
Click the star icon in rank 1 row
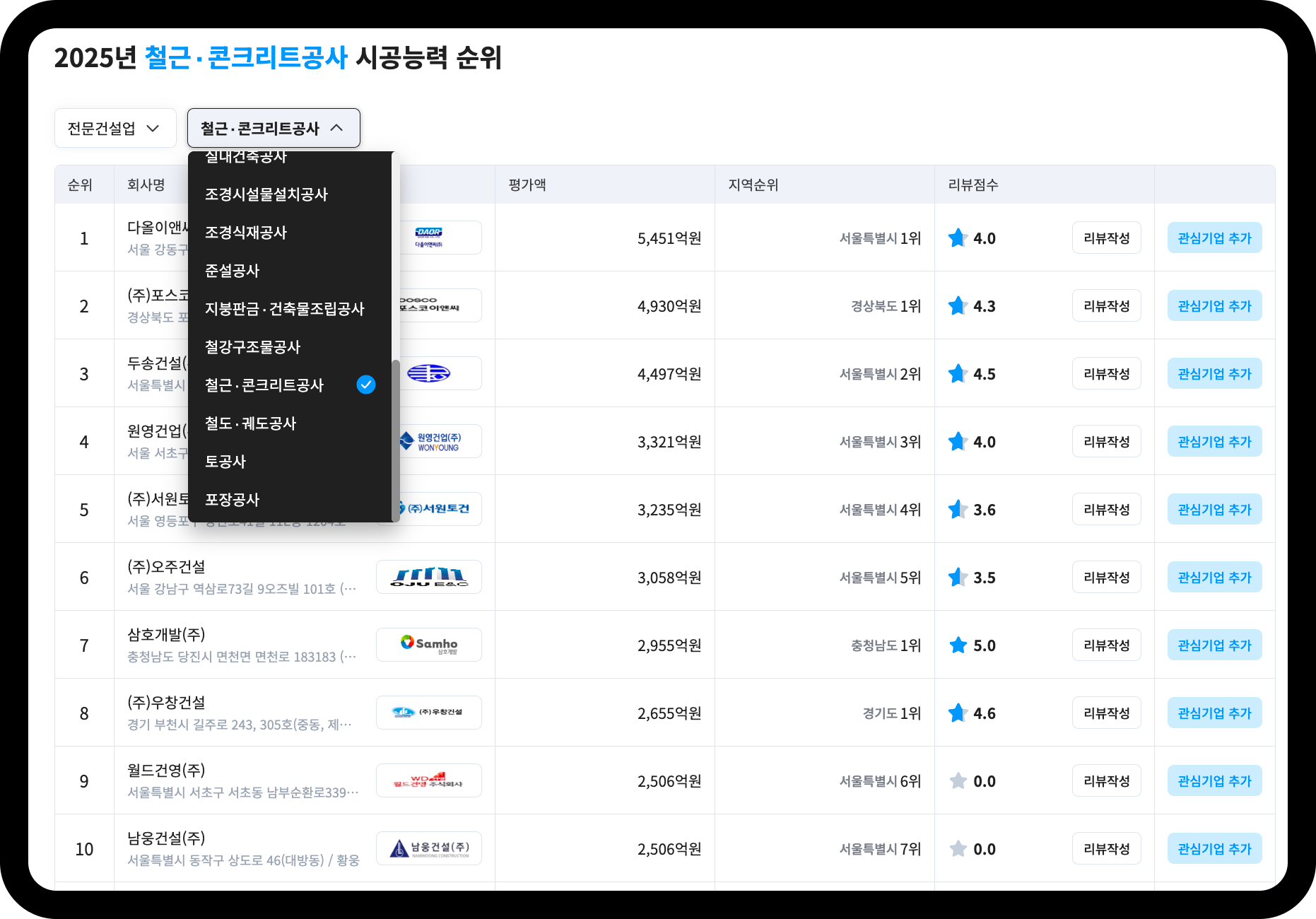(958, 238)
